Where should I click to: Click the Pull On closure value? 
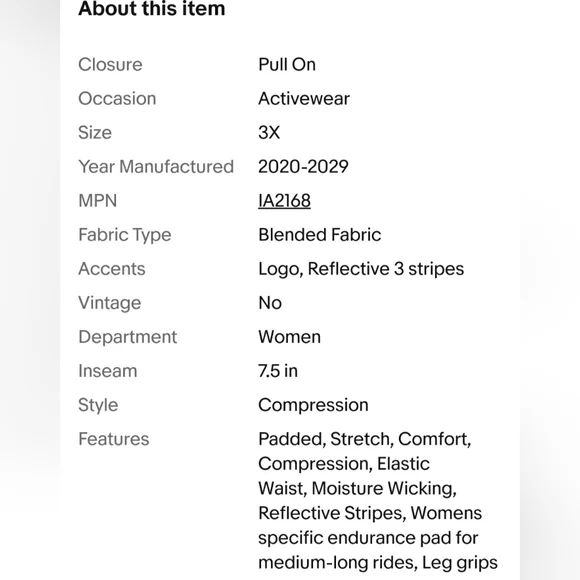[287, 65]
